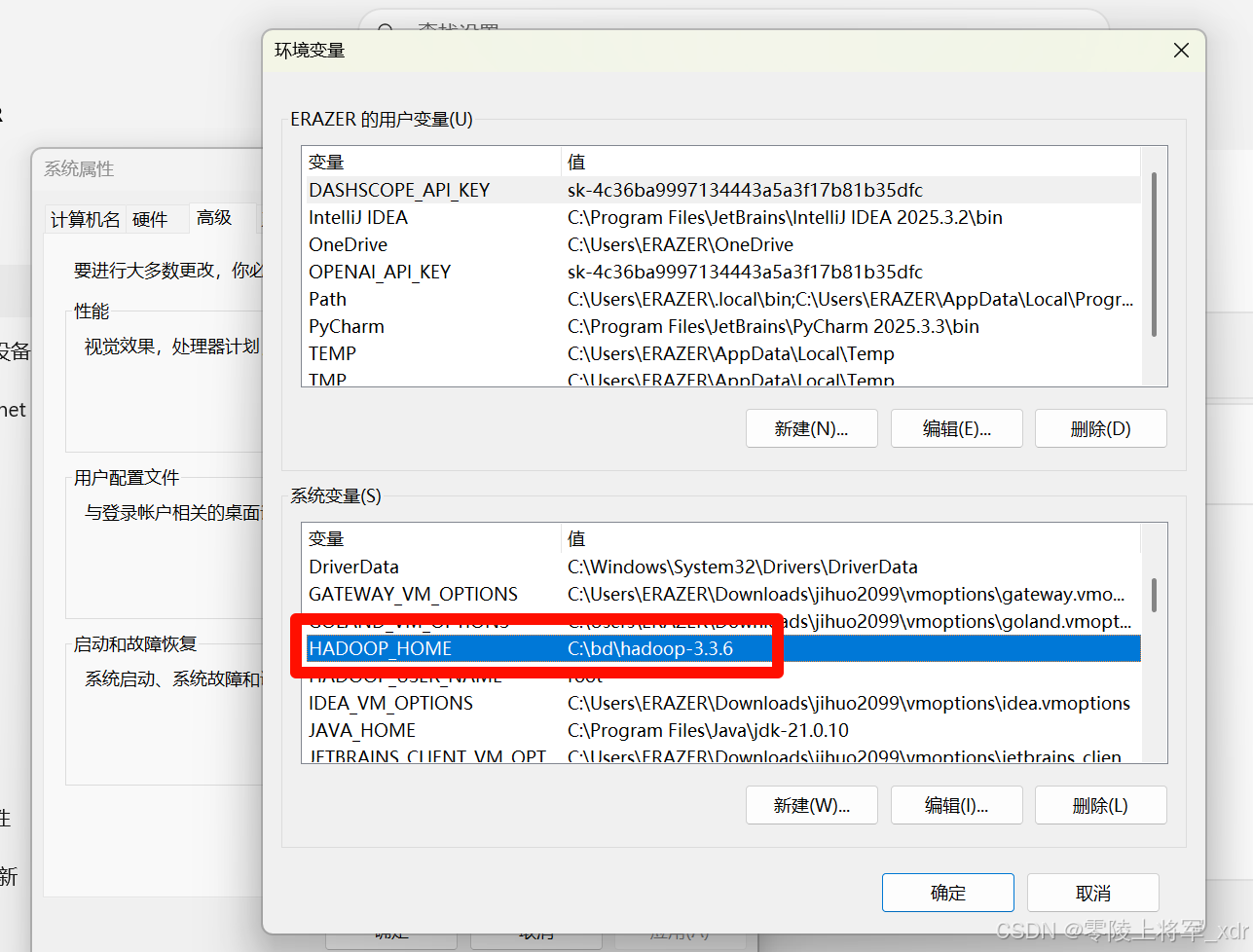1253x952 pixels.
Task: Select the OneDrive user variable
Action: pyautogui.click(x=721, y=244)
